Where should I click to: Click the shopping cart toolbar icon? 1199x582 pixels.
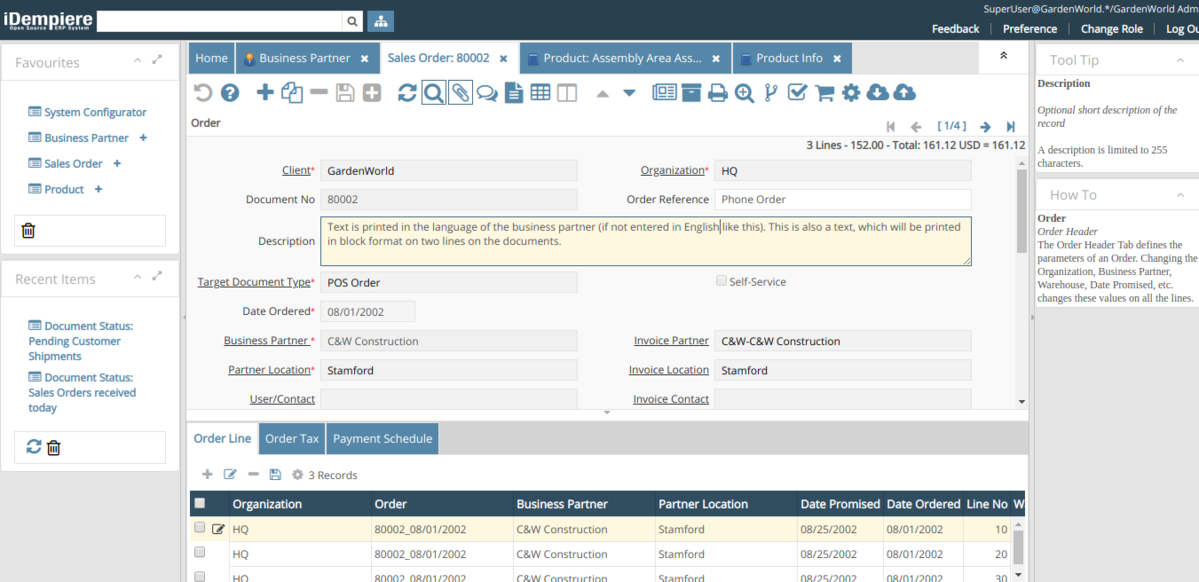824,93
